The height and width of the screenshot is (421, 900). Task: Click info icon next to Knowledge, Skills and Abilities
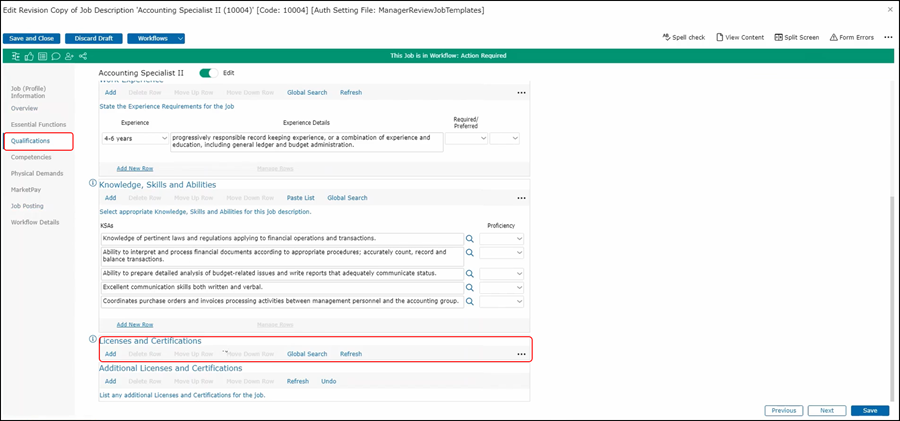(93, 184)
